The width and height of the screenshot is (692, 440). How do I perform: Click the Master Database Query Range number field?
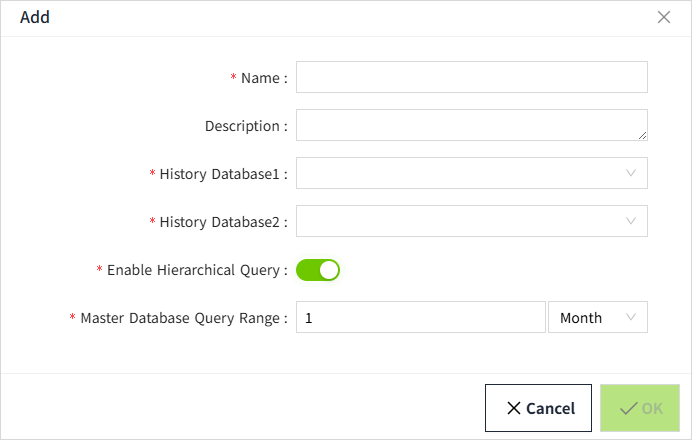coord(420,318)
